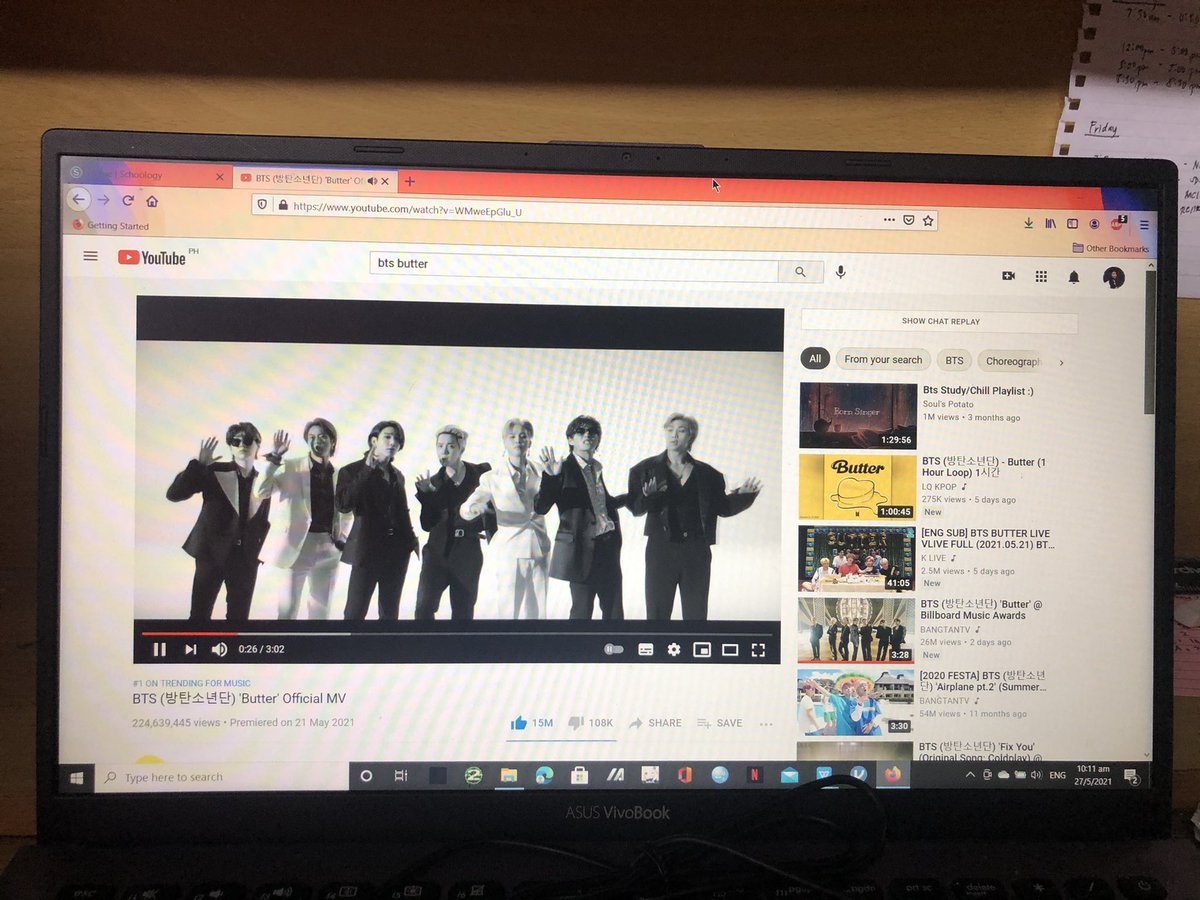
Task: Open 'Butter @ Billboard Music Awards' title
Action: (x=984, y=610)
